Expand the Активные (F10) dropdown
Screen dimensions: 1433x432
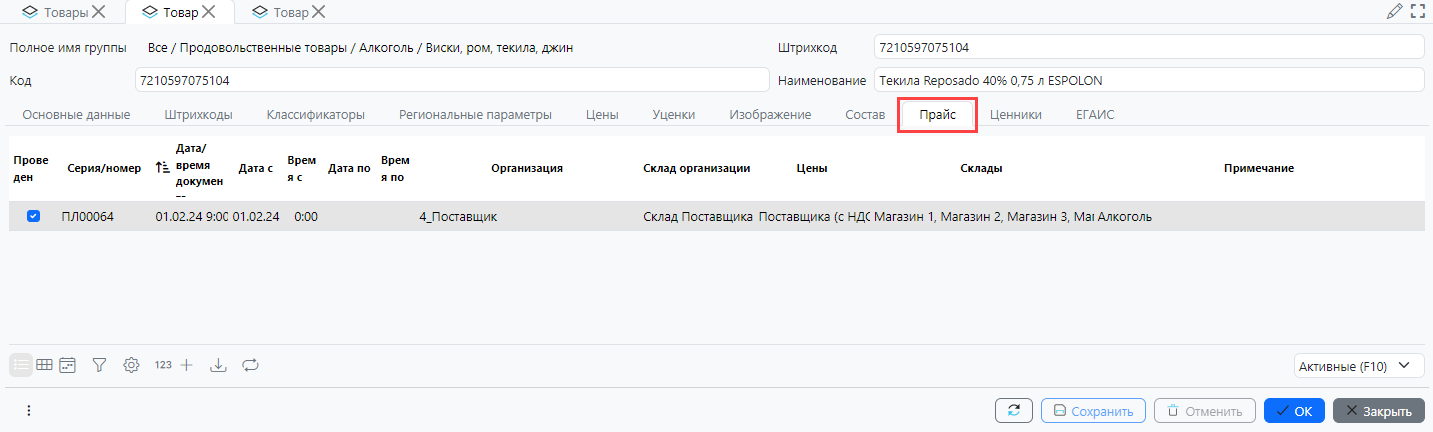[x=1358, y=366]
